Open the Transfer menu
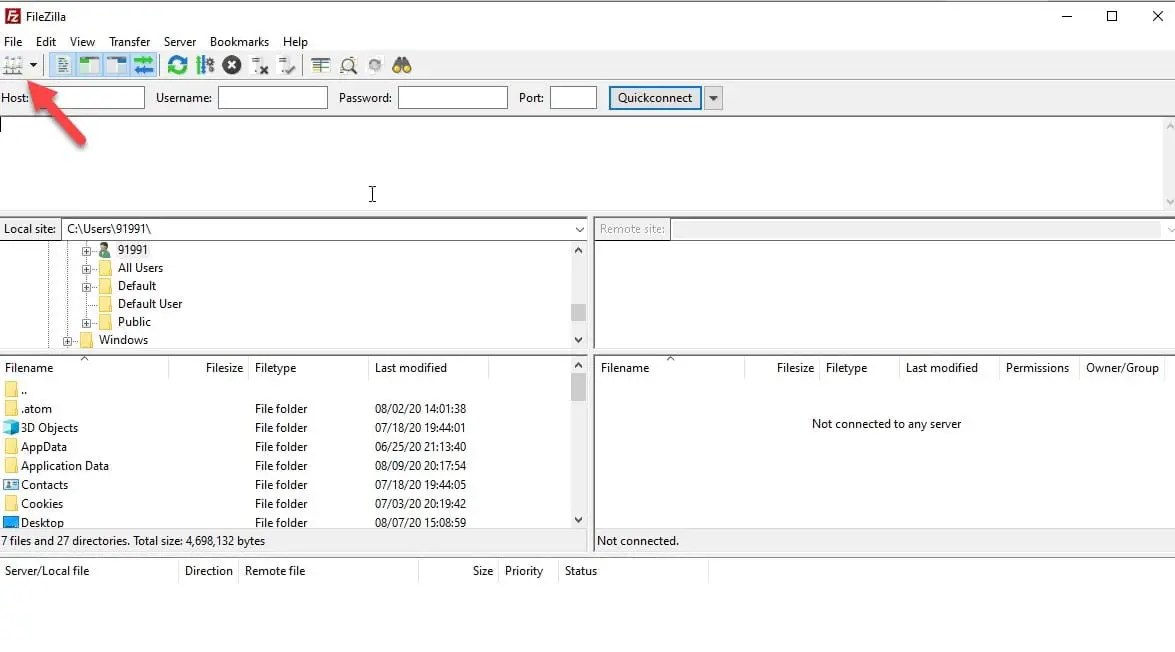Viewport: 1175px width, 652px height. [130, 42]
